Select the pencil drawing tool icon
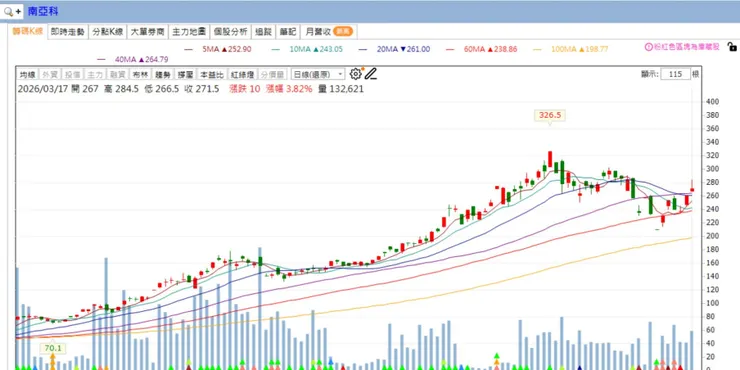This screenshot has height=370, width=740. click(370, 74)
